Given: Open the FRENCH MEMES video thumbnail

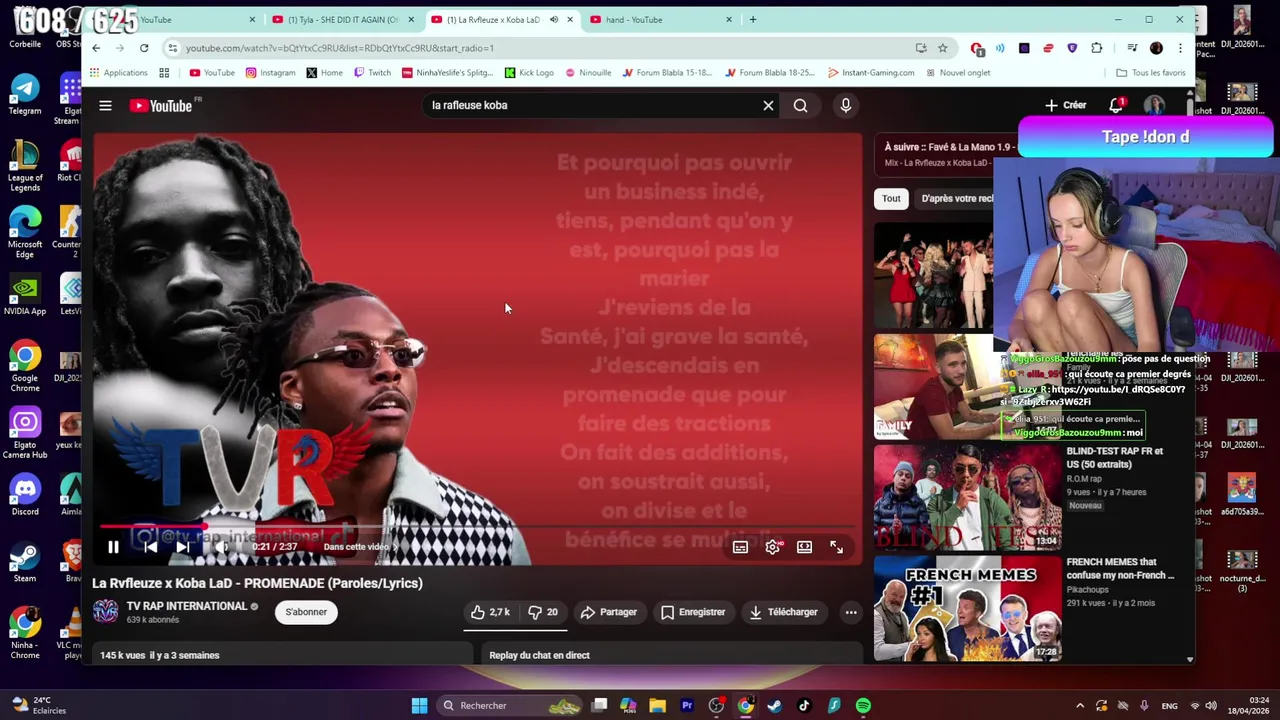Looking at the screenshot, I should pyautogui.click(x=968, y=609).
